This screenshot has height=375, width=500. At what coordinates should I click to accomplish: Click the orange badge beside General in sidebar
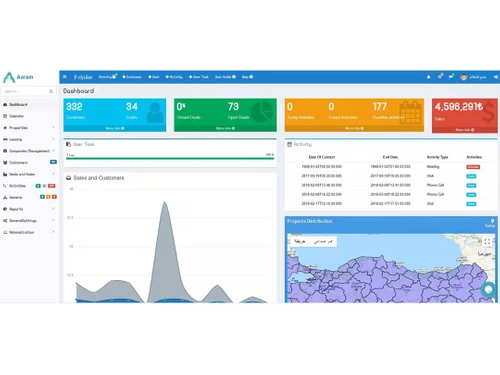(x=48, y=197)
